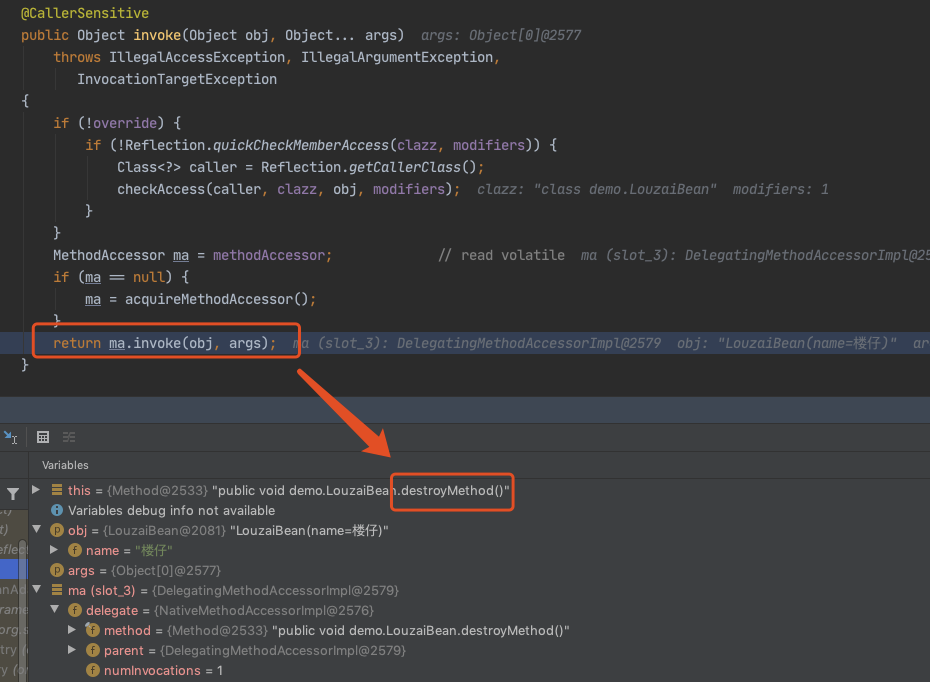The width and height of the screenshot is (930, 682).
Task: Click the field icon beside delegate
Action: [x=75, y=610]
